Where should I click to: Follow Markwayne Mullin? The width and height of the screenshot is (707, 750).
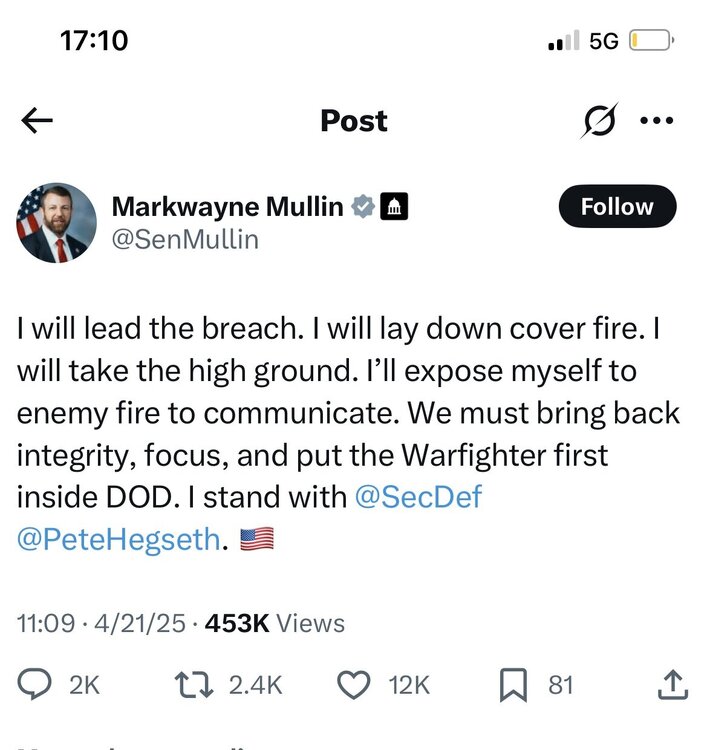click(x=616, y=207)
